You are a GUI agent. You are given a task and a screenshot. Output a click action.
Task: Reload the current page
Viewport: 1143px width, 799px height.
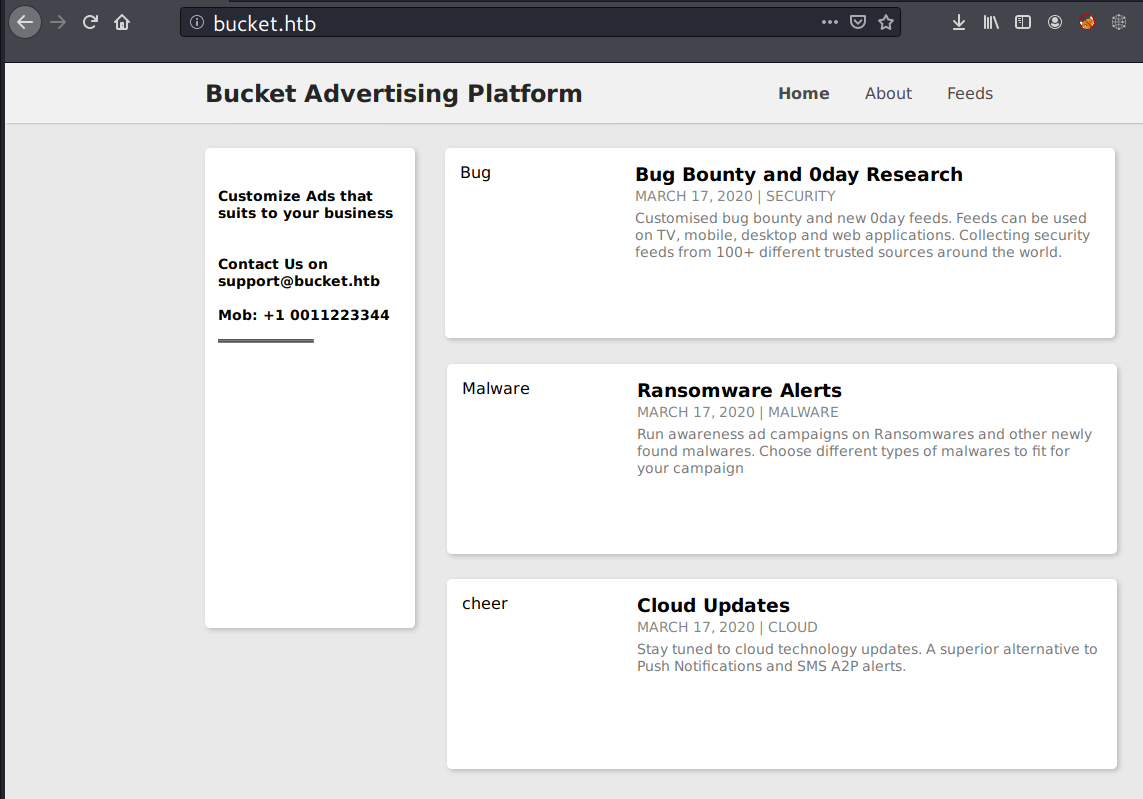click(x=90, y=22)
